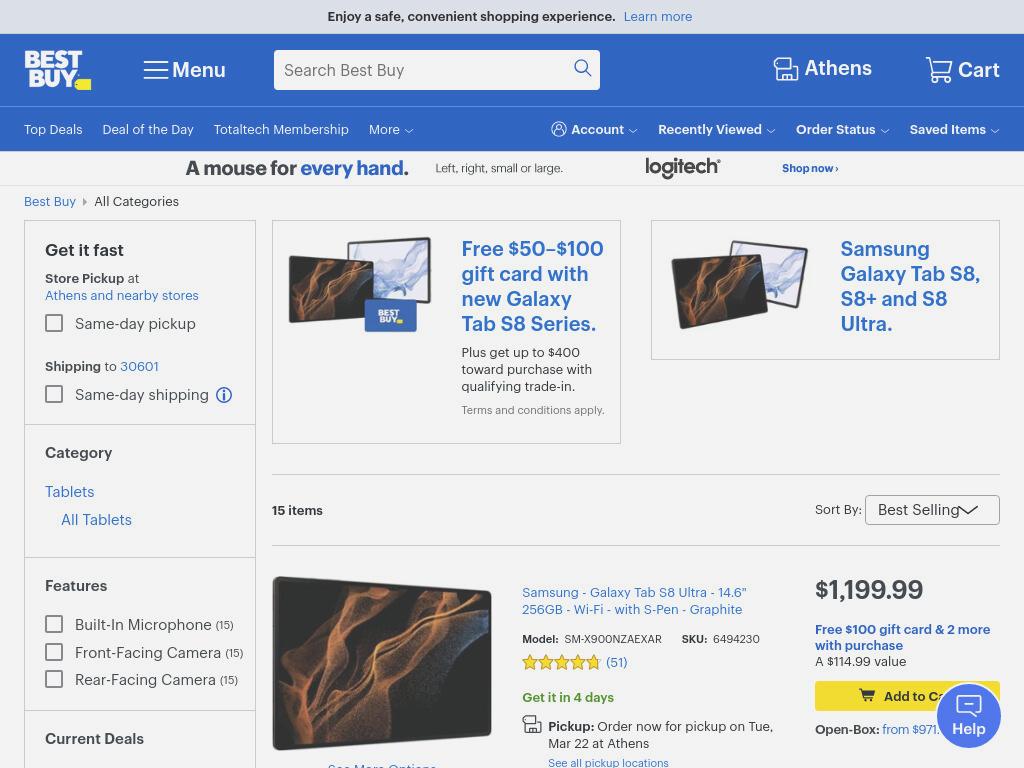Click the Athens store icon
The height and width of the screenshot is (768, 1024).
coord(786,69)
